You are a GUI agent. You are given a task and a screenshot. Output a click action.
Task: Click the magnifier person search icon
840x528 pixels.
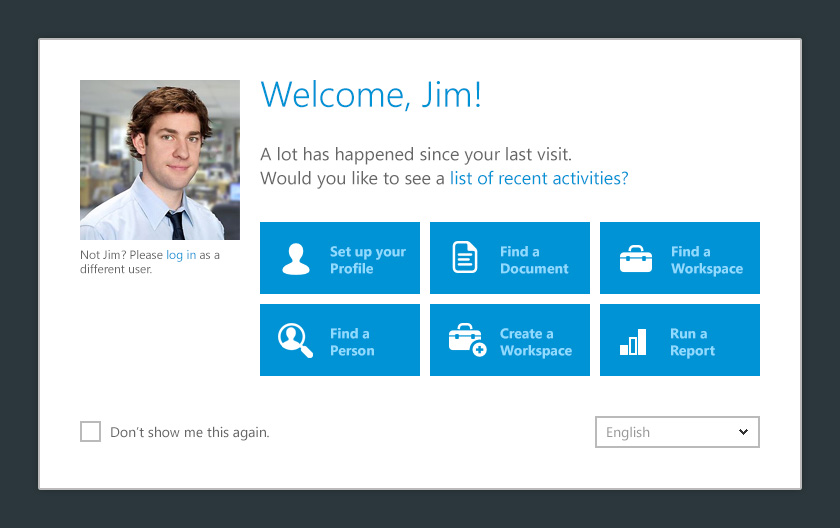point(295,340)
